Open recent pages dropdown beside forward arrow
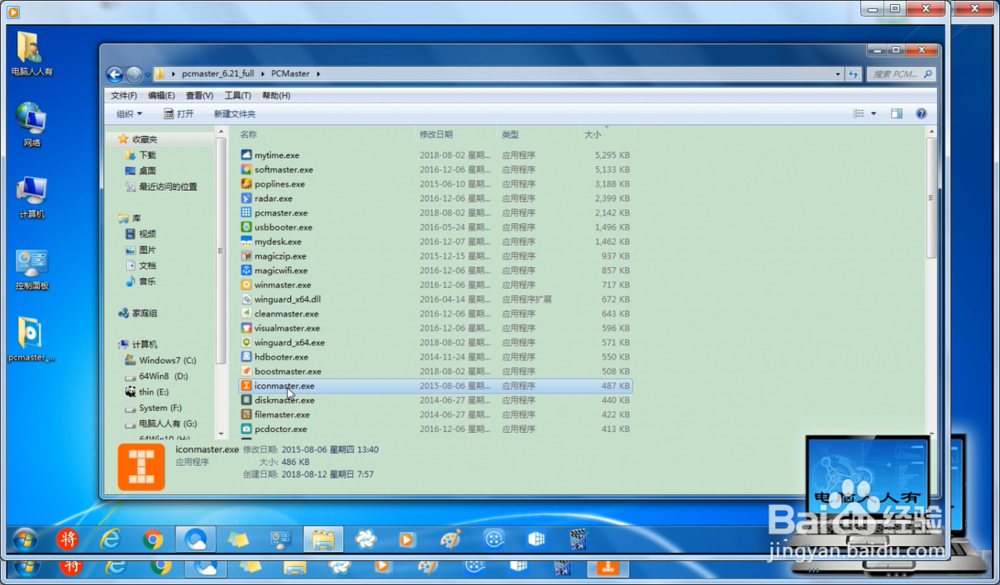The width and height of the screenshot is (1000, 585). point(148,75)
